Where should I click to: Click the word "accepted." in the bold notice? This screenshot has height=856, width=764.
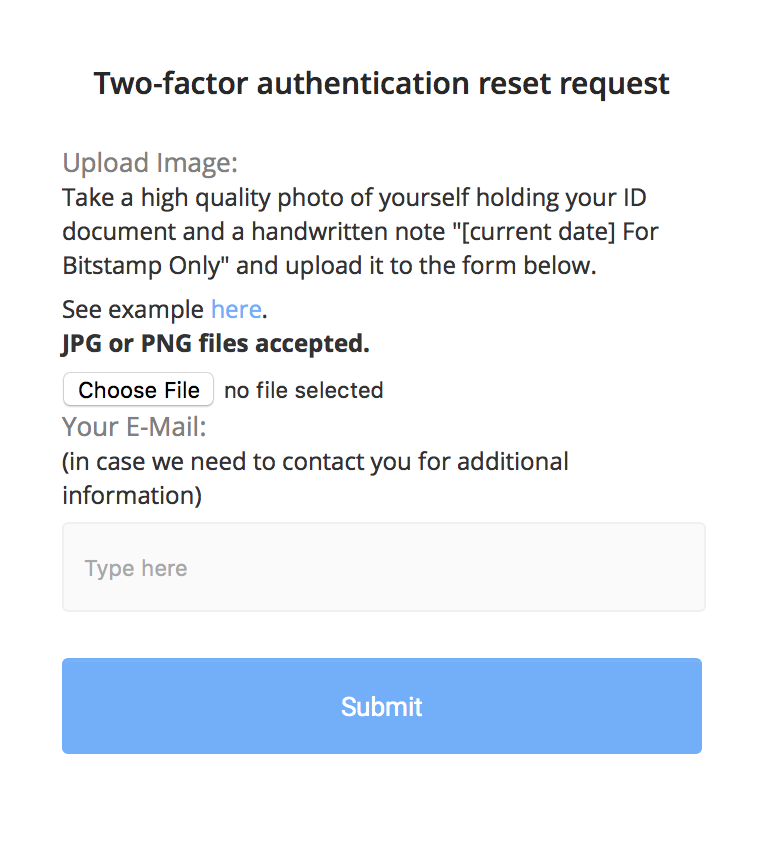(x=322, y=344)
